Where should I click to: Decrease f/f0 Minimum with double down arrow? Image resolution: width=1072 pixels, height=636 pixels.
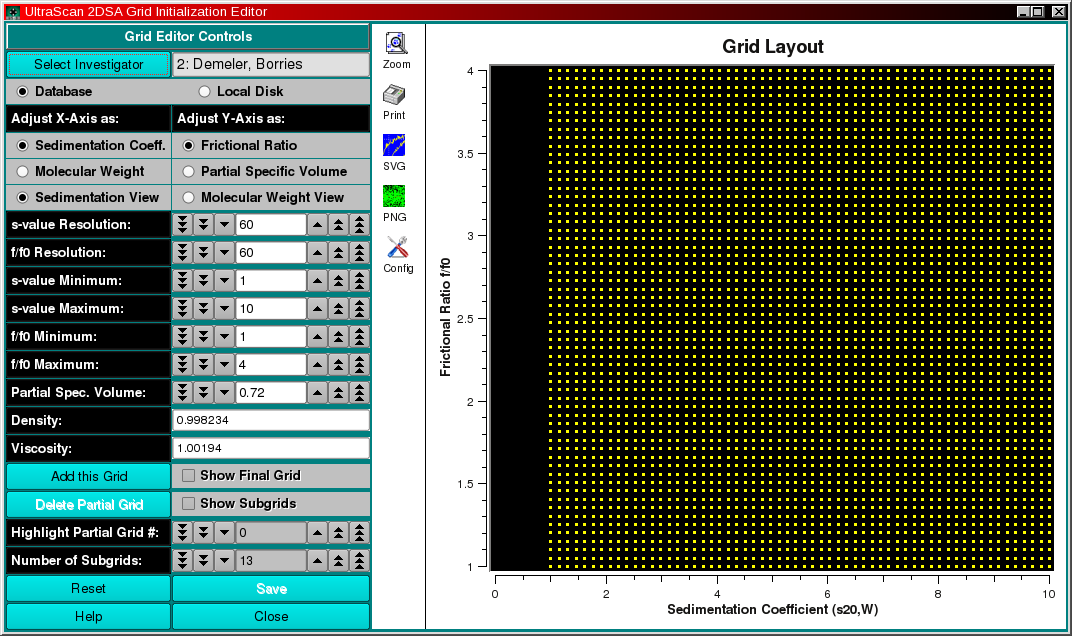(204, 337)
